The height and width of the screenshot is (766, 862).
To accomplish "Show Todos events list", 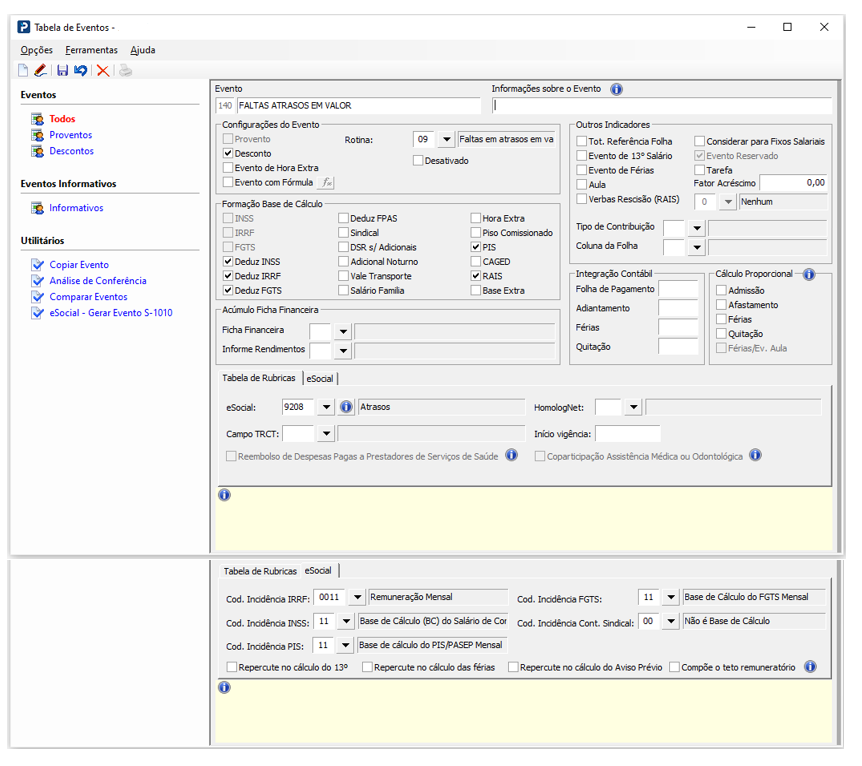I will tap(62, 119).
